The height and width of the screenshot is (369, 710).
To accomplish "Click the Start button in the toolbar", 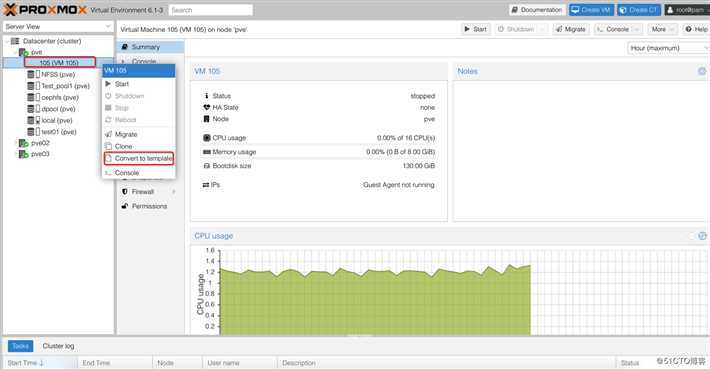I will tap(475, 29).
